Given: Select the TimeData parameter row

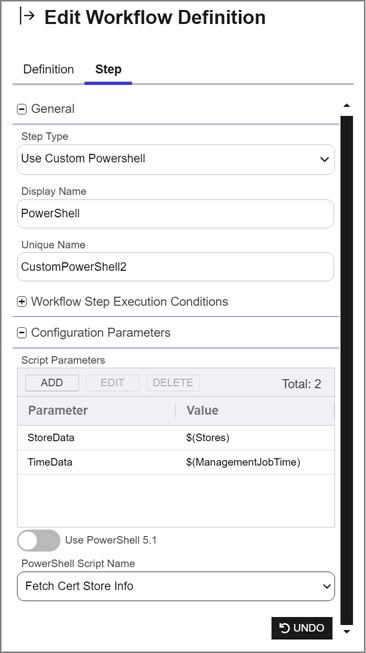Looking at the screenshot, I should 176,462.
